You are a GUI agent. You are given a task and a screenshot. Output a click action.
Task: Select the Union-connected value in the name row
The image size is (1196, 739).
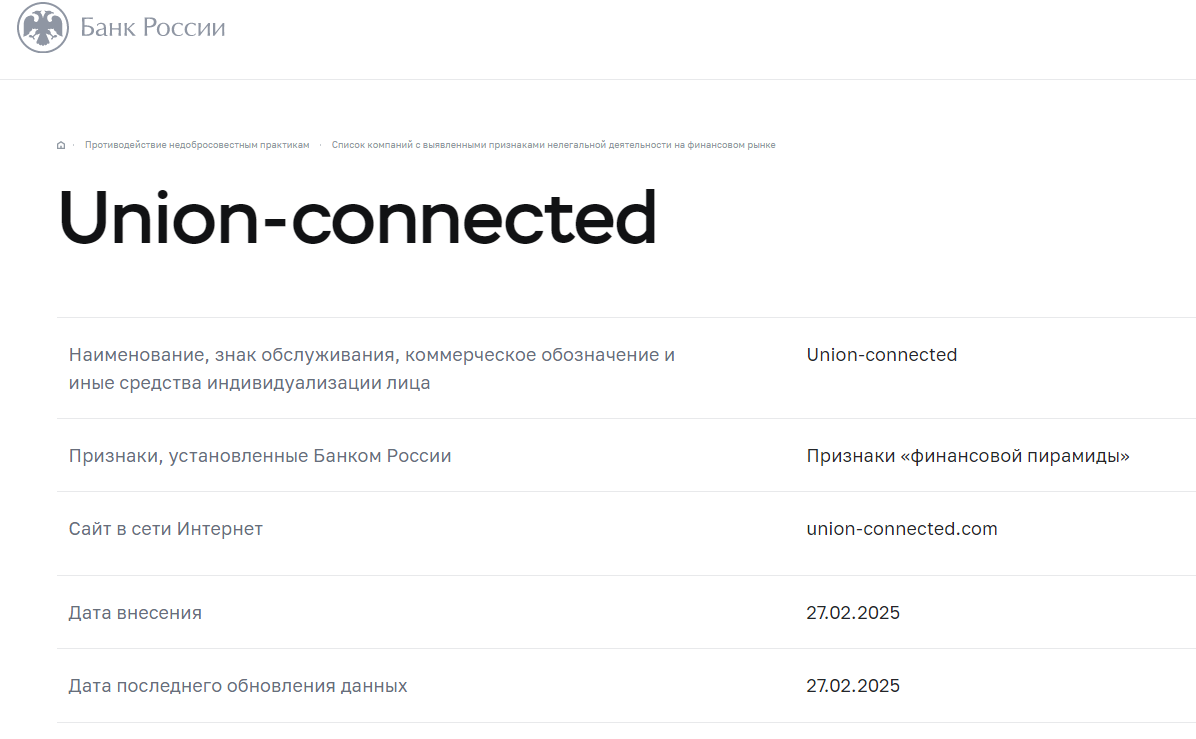click(882, 355)
